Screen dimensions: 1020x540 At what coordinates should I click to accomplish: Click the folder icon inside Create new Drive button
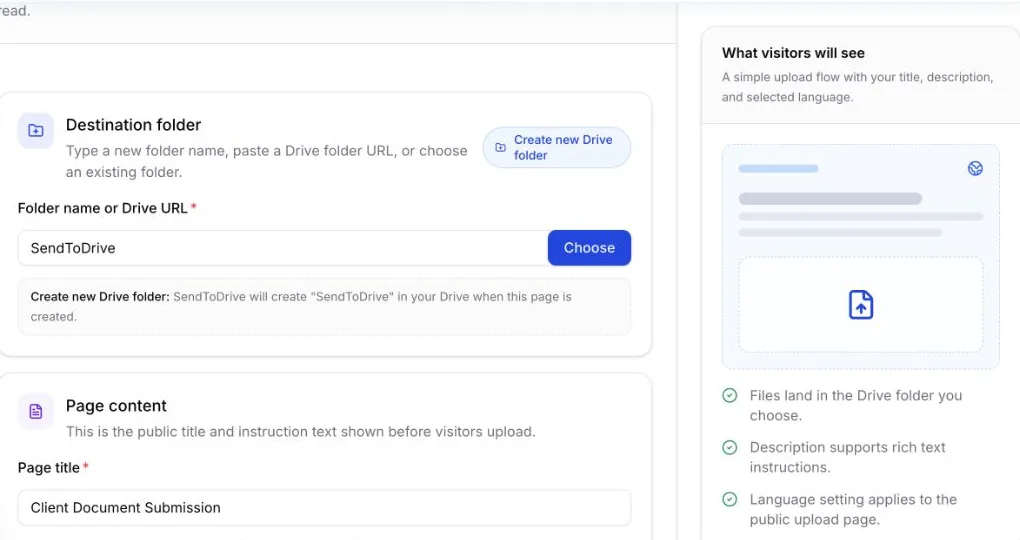500,148
